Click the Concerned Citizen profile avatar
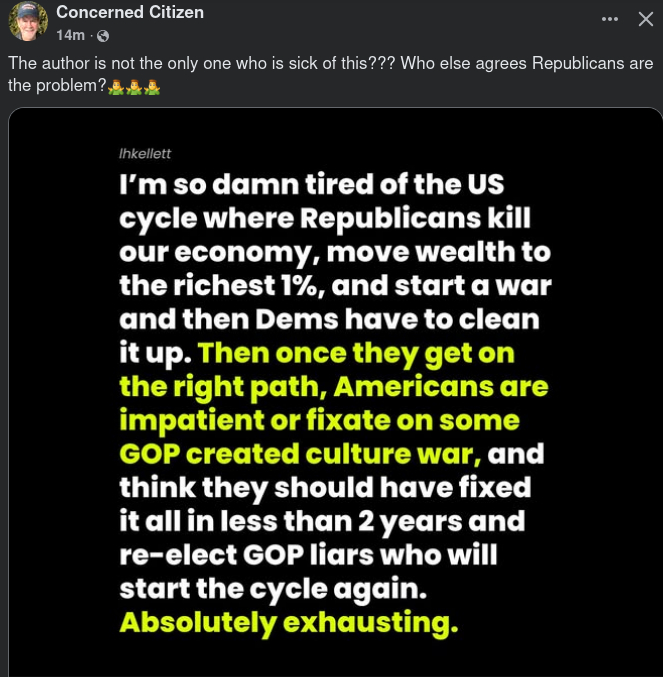The image size is (663, 677). pos(28,21)
